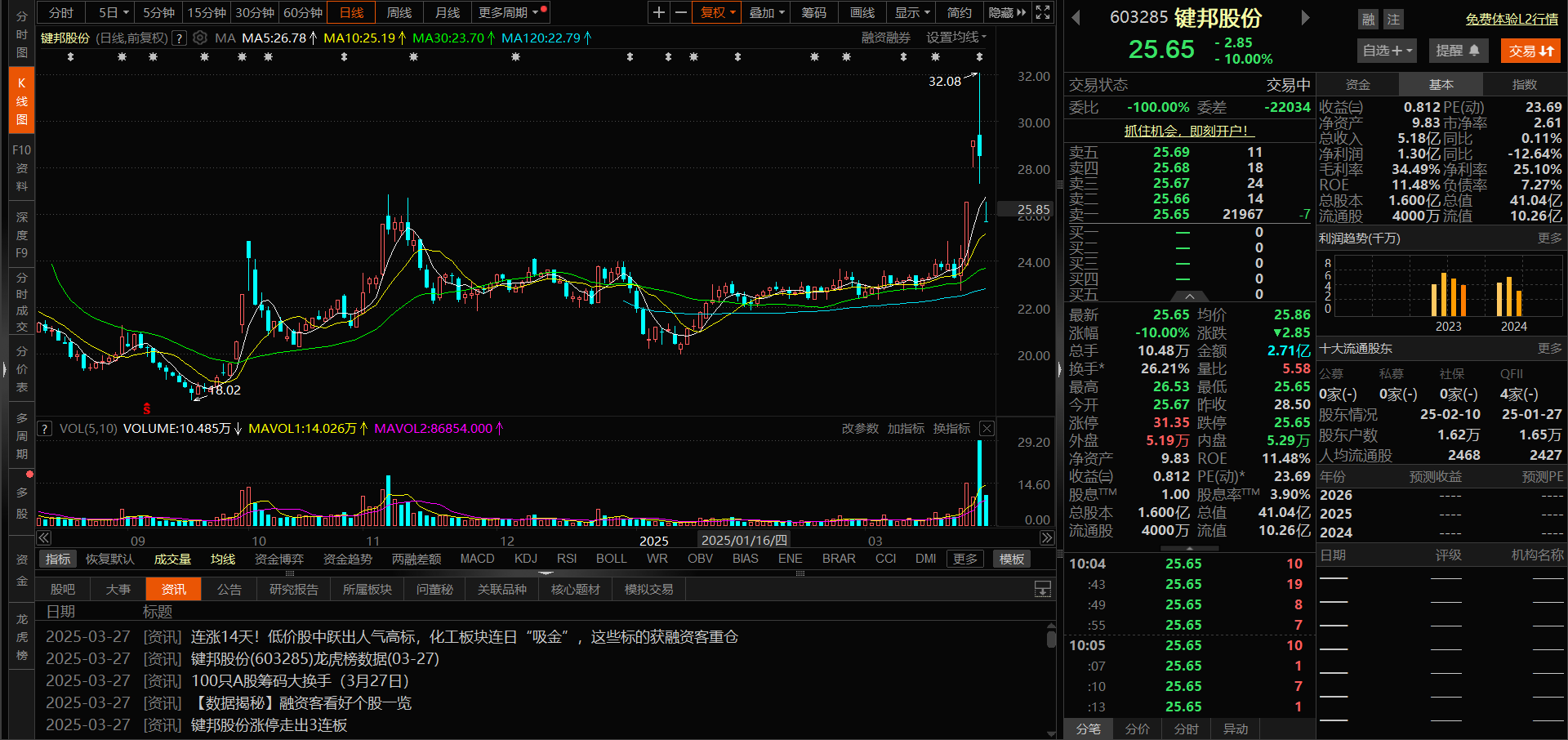This screenshot has width=1568, height=740.
Task: Click the fullscreen expand icon
Action: (x=1043, y=12)
